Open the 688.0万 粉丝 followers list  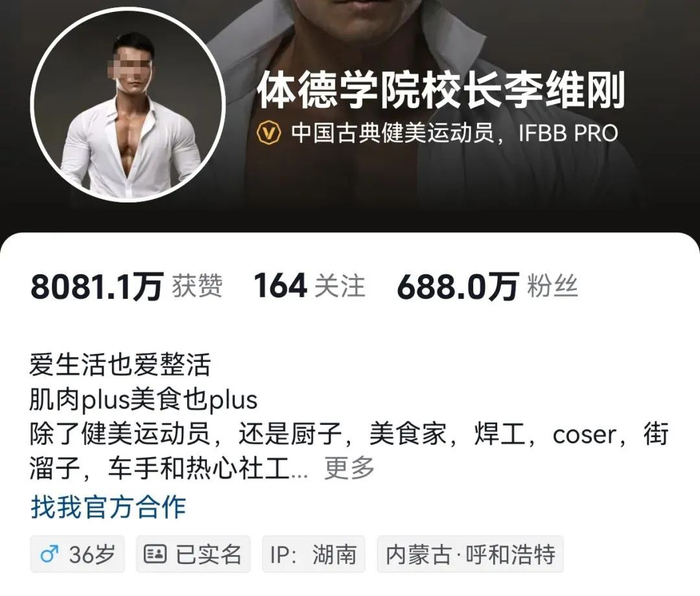(487, 286)
